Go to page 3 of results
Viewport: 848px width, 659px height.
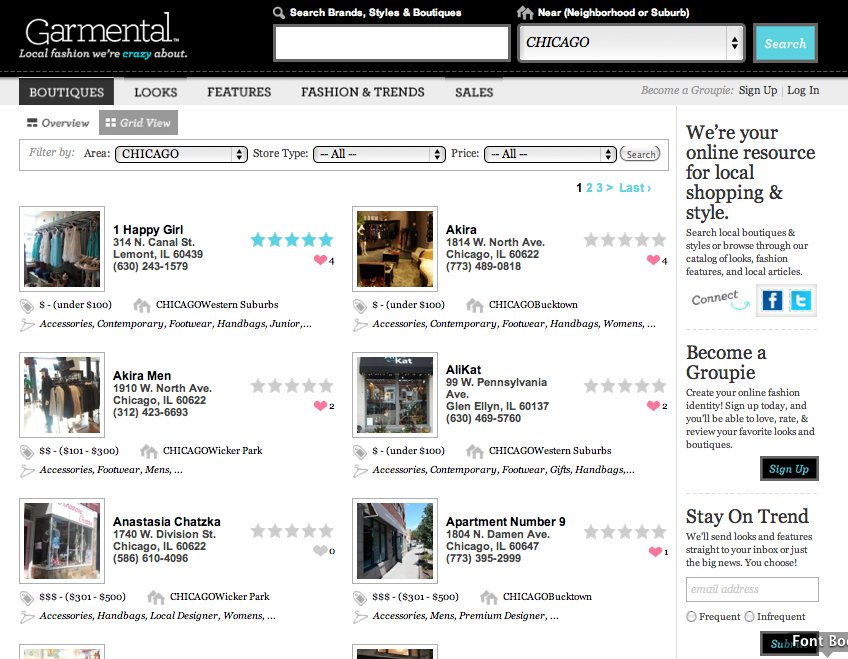599,188
